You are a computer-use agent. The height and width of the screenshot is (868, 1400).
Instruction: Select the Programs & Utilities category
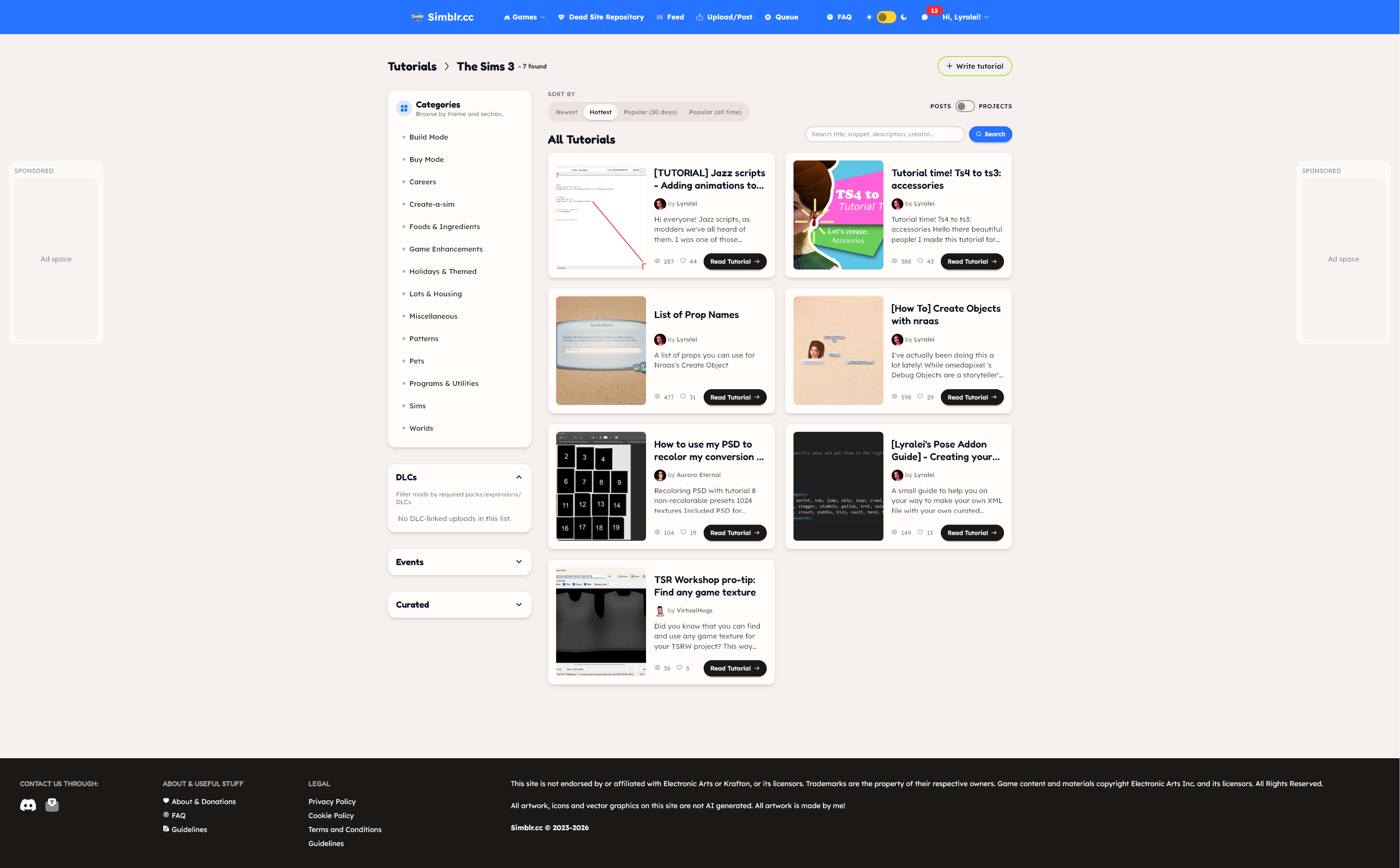coord(443,383)
